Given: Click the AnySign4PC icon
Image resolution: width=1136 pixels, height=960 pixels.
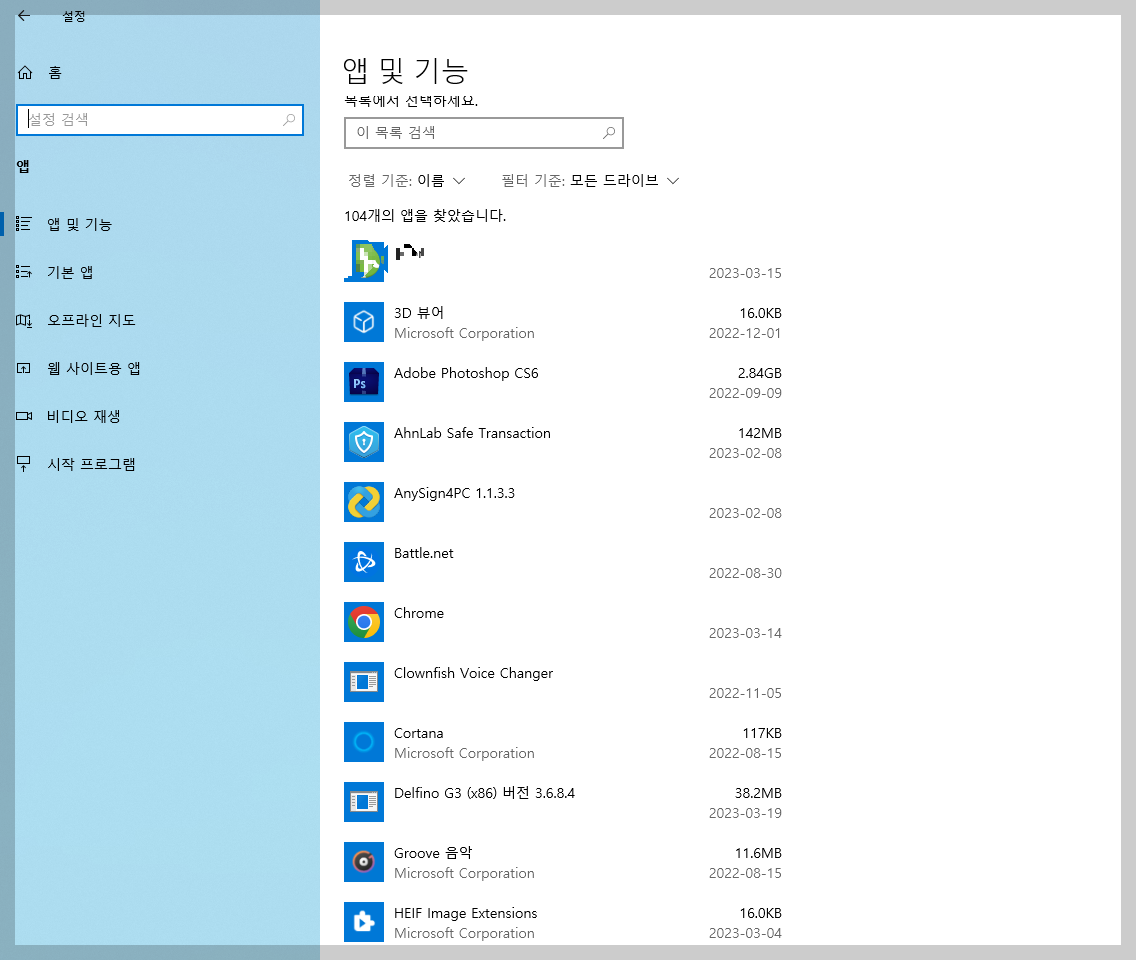Looking at the screenshot, I should (x=364, y=502).
